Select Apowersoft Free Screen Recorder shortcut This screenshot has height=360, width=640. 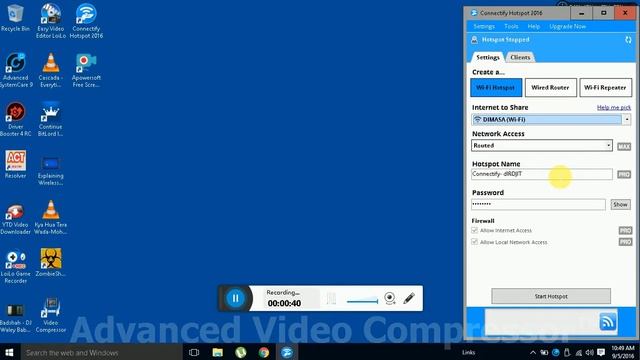[86, 70]
